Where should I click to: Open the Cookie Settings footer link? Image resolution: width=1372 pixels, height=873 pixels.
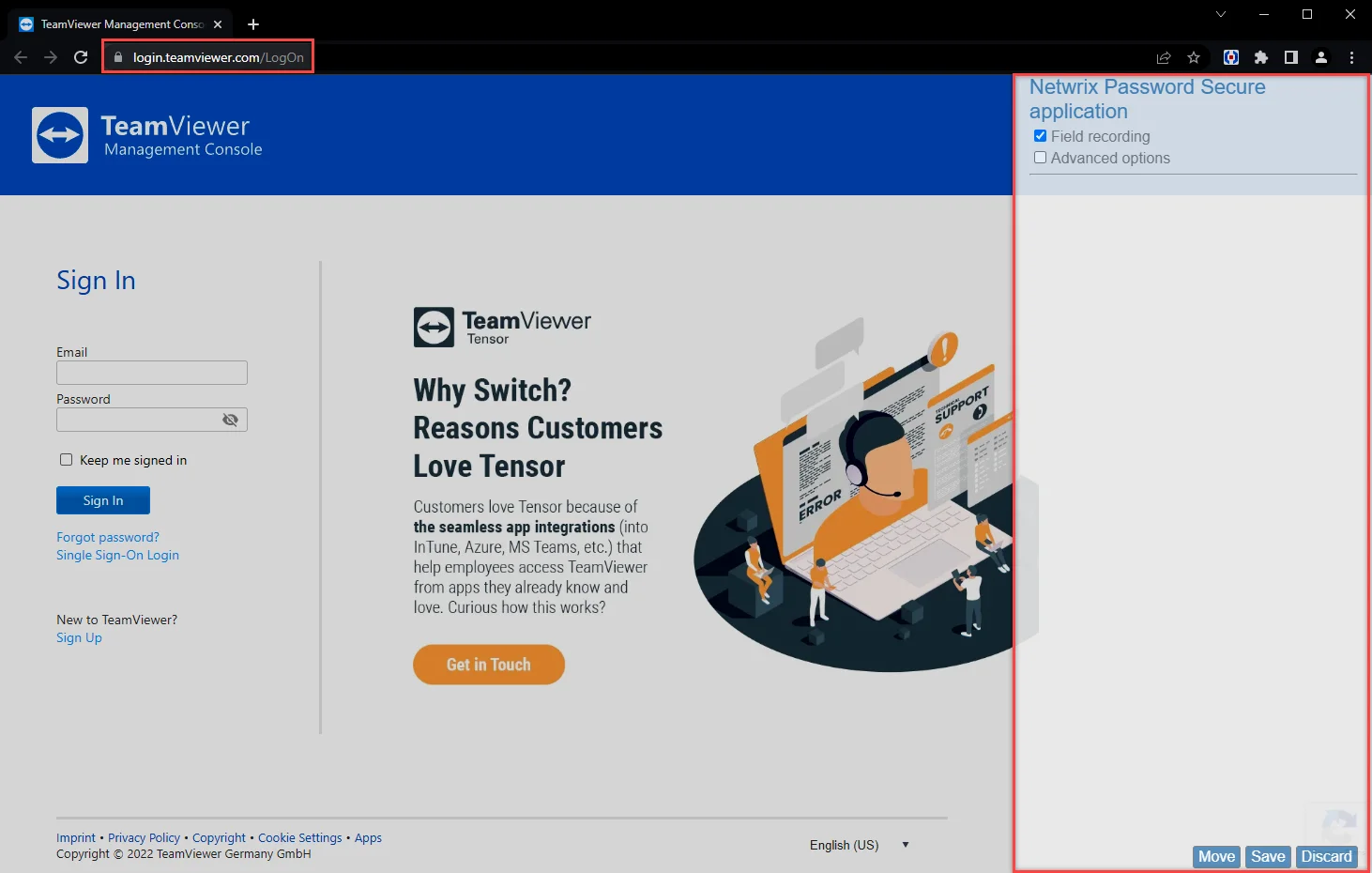tap(300, 837)
